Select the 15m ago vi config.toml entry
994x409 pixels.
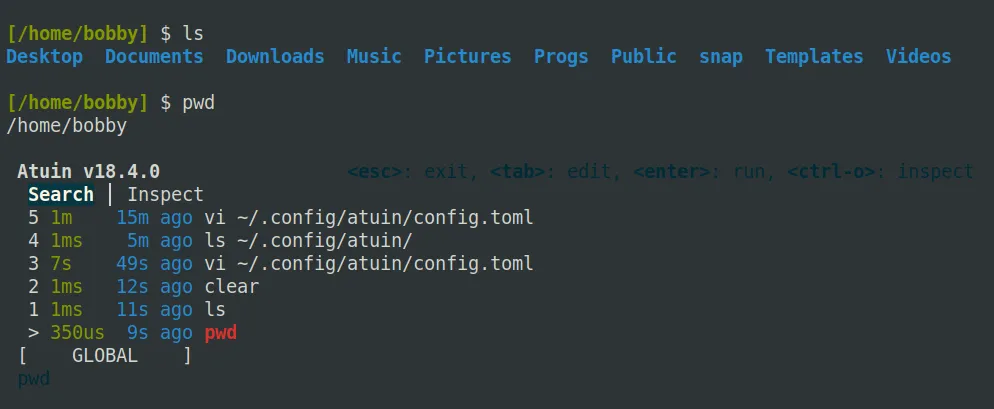point(368,217)
